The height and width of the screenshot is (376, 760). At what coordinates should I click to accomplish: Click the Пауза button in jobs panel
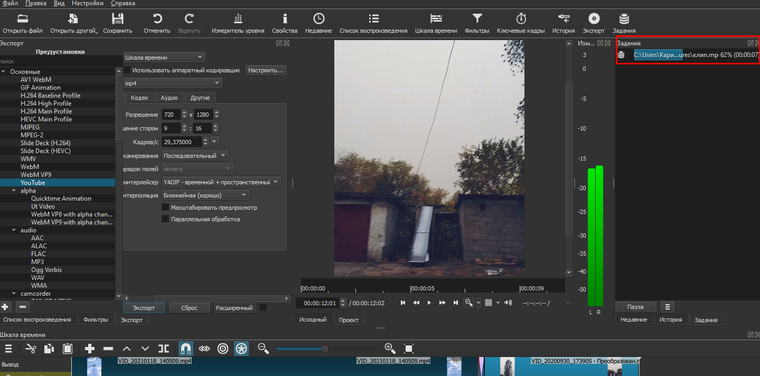pyautogui.click(x=635, y=307)
